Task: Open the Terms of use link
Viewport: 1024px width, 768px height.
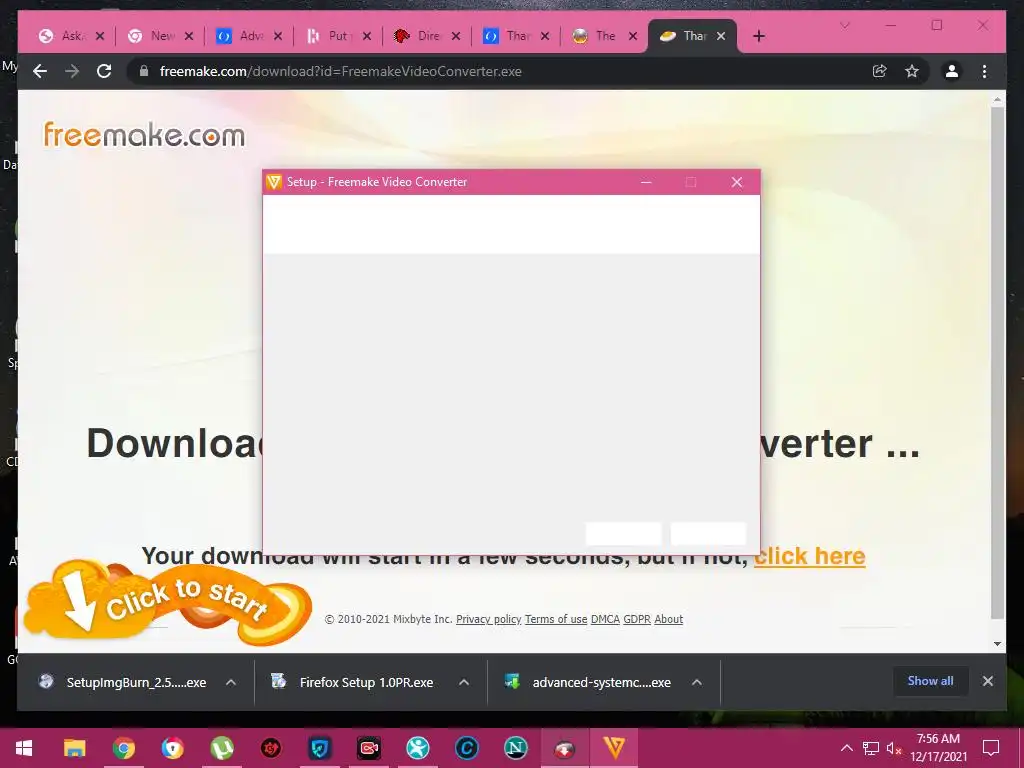Action: tap(556, 619)
